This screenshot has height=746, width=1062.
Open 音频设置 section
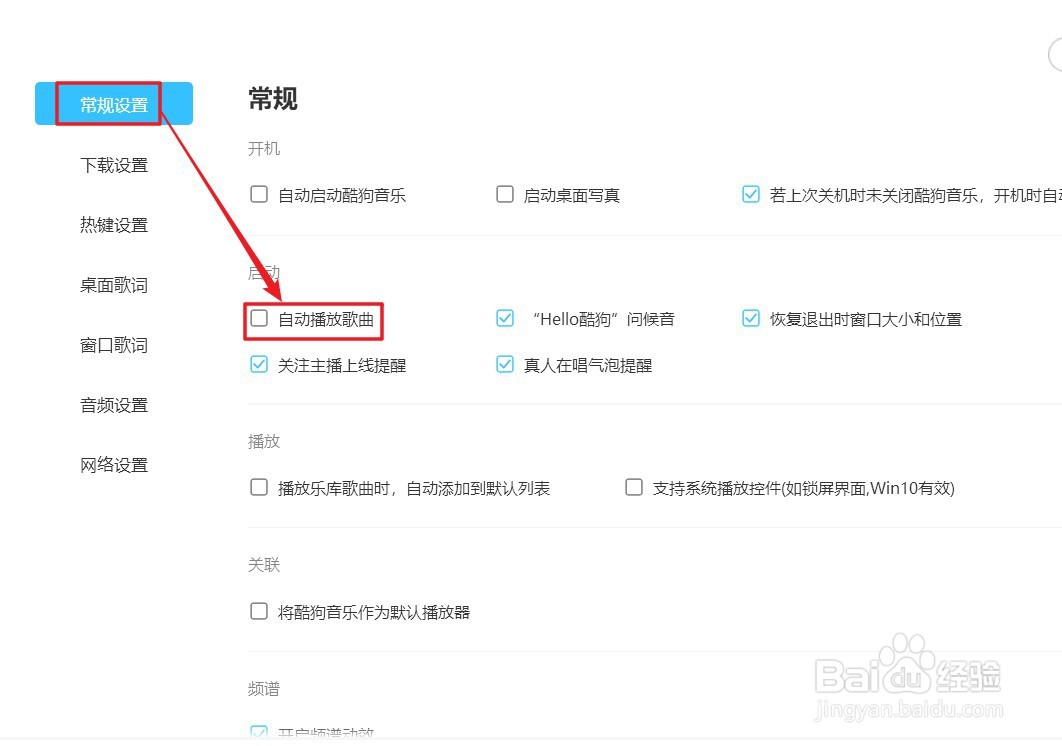[x=114, y=405]
